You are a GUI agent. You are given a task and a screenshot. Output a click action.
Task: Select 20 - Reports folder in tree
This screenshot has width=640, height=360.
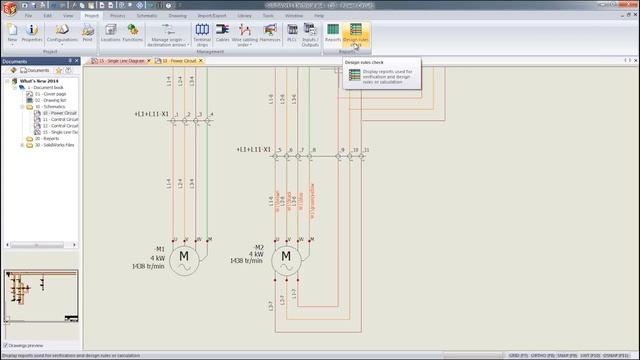[x=43, y=139]
